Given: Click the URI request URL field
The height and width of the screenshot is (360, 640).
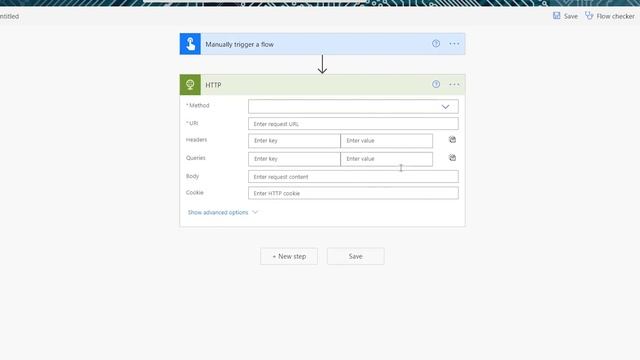Looking at the screenshot, I should click(x=353, y=124).
